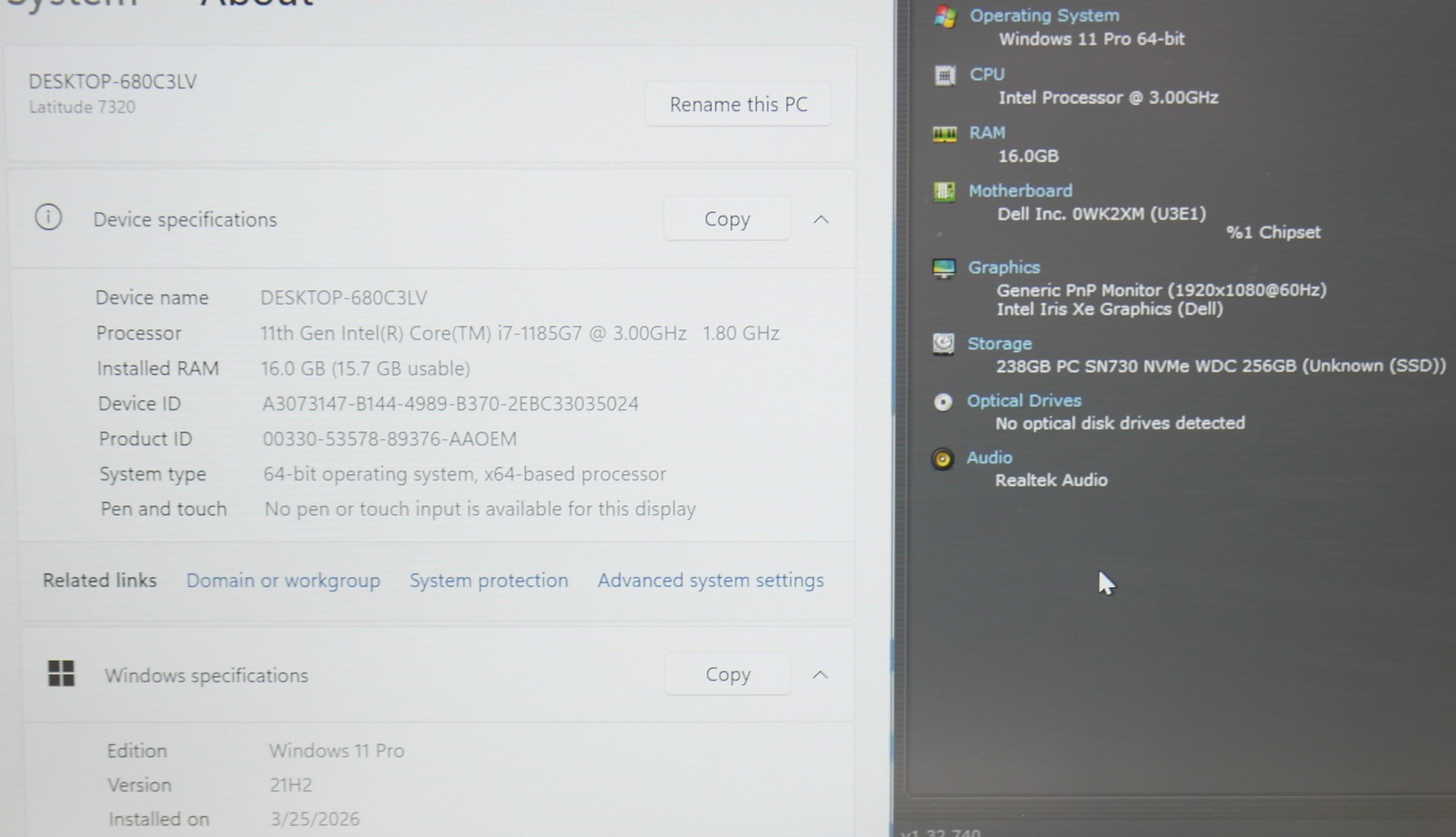Open the Domain or workgroup link

(283, 580)
